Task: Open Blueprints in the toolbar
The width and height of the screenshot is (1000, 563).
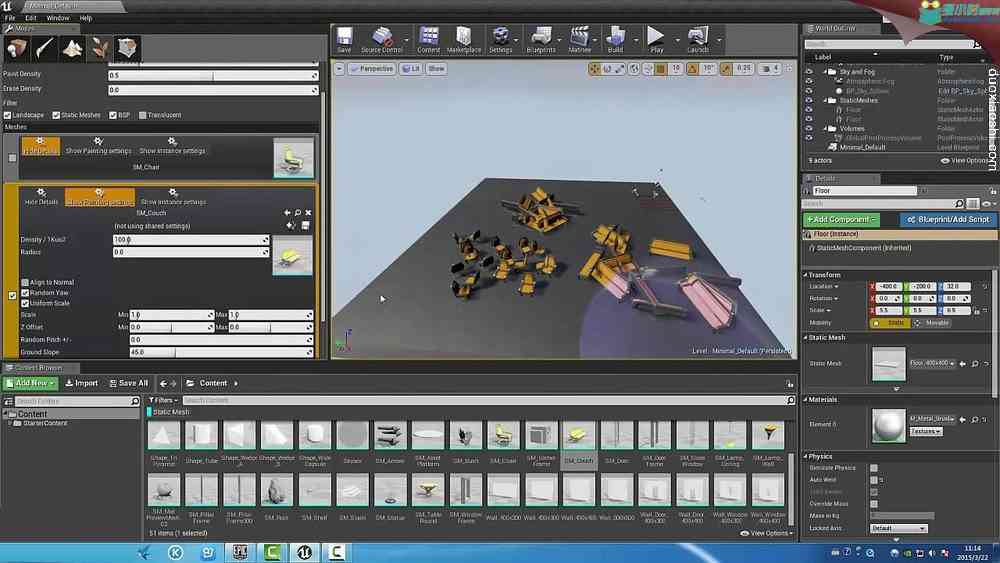Action: pyautogui.click(x=541, y=40)
